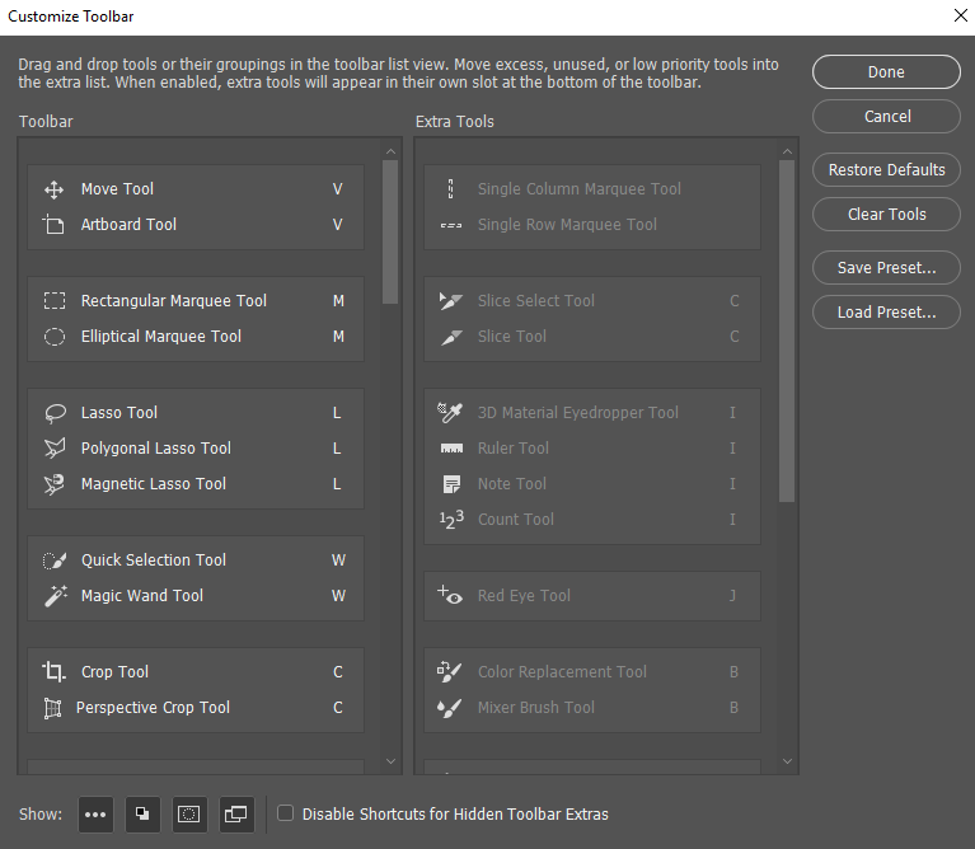Select the Artboard Tool icon
Viewport: 975px width, 849px height.
(x=54, y=225)
